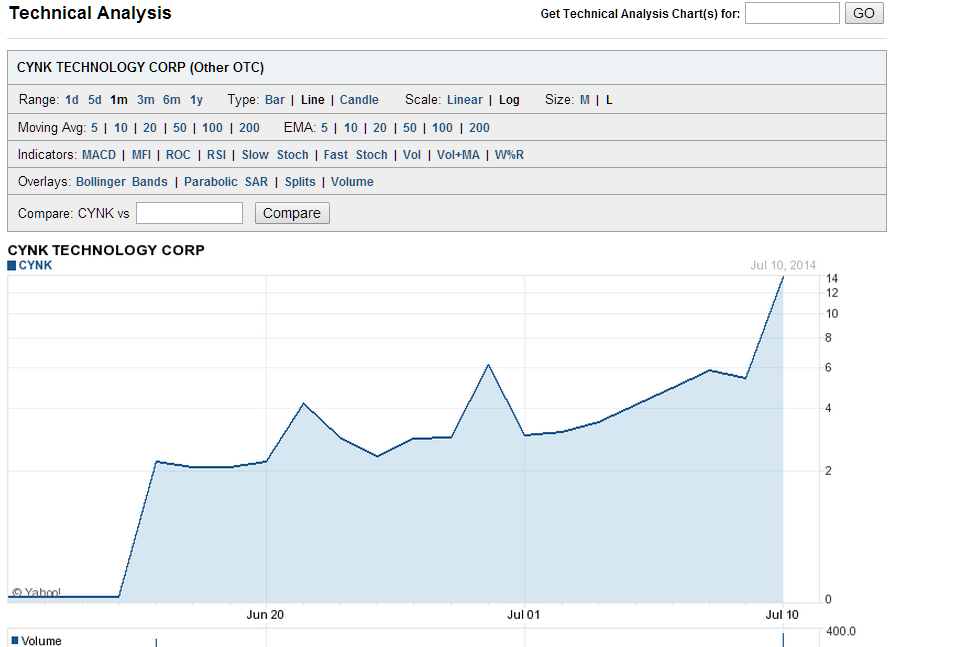
Task: Add the EMA 10 line
Action: 351,128
